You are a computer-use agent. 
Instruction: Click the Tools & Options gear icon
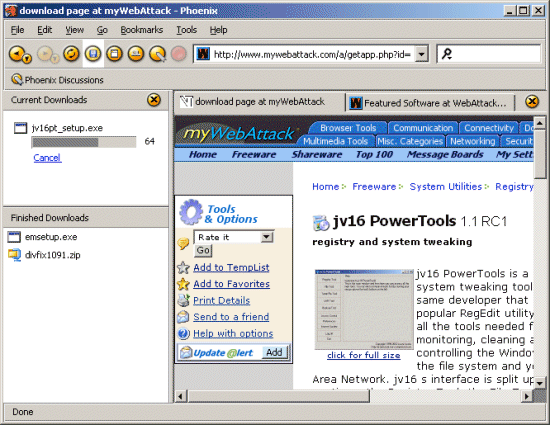tap(191, 212)
